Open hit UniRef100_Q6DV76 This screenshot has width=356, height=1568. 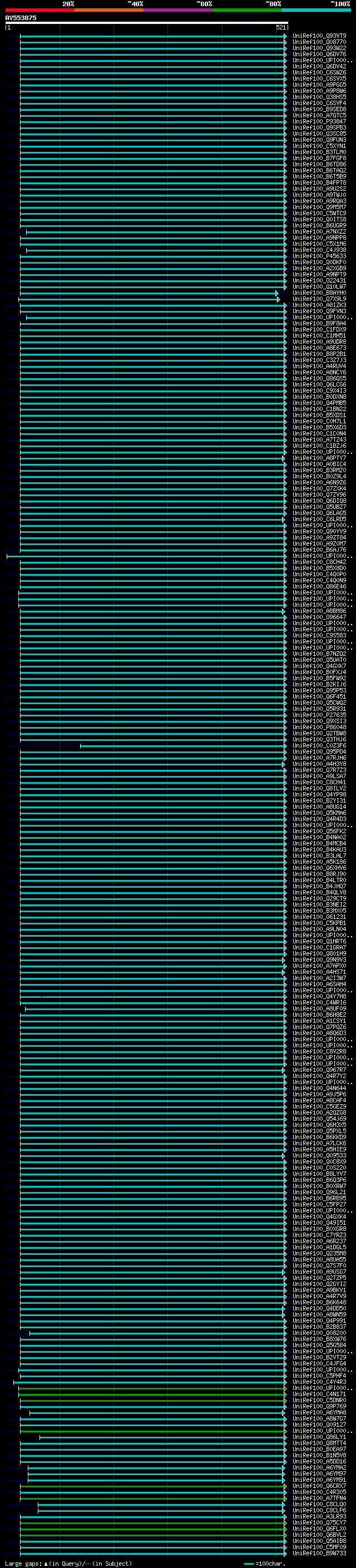click(319, 54)
